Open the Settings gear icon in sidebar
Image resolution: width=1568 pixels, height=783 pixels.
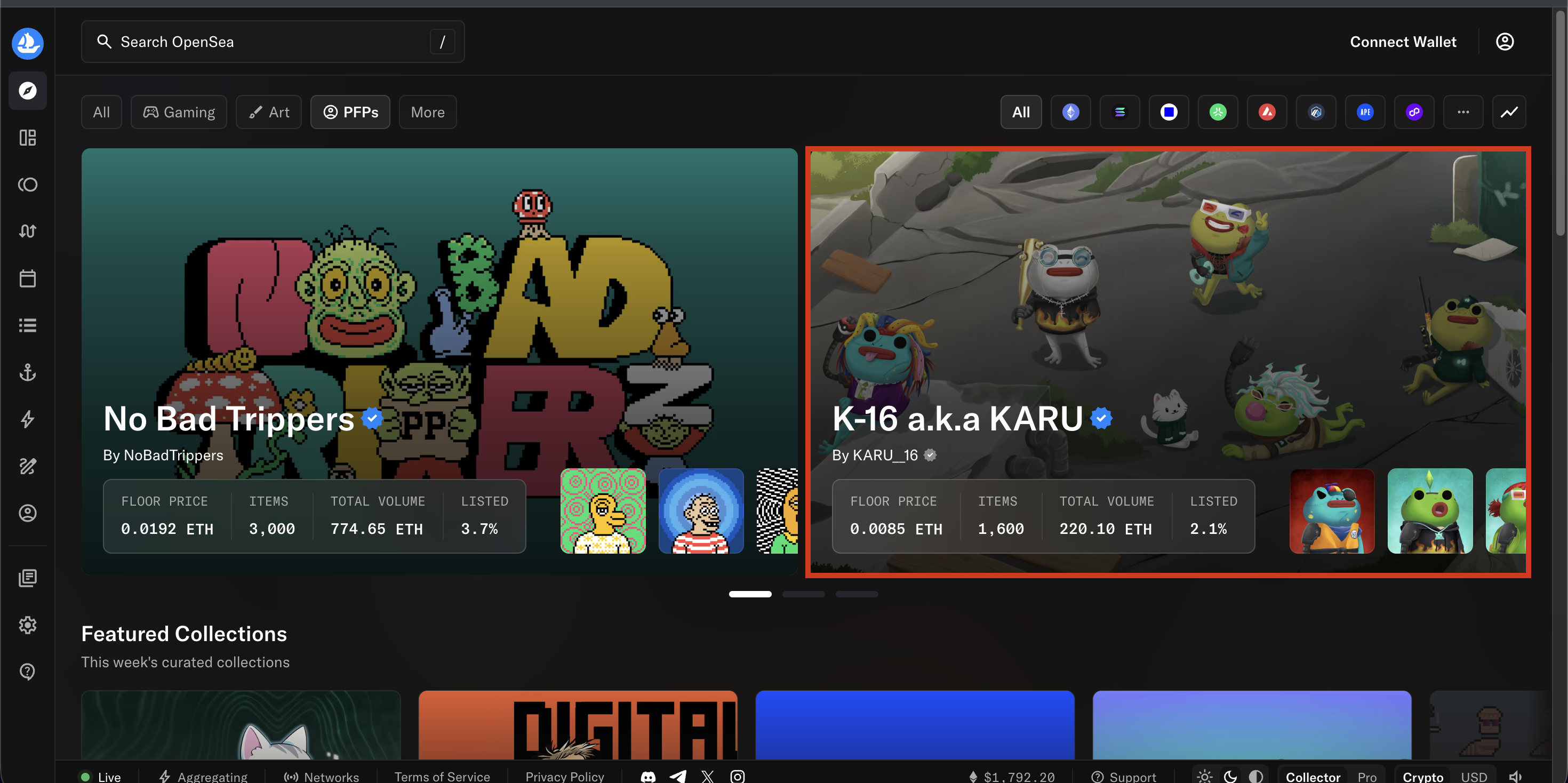[27, 625]
